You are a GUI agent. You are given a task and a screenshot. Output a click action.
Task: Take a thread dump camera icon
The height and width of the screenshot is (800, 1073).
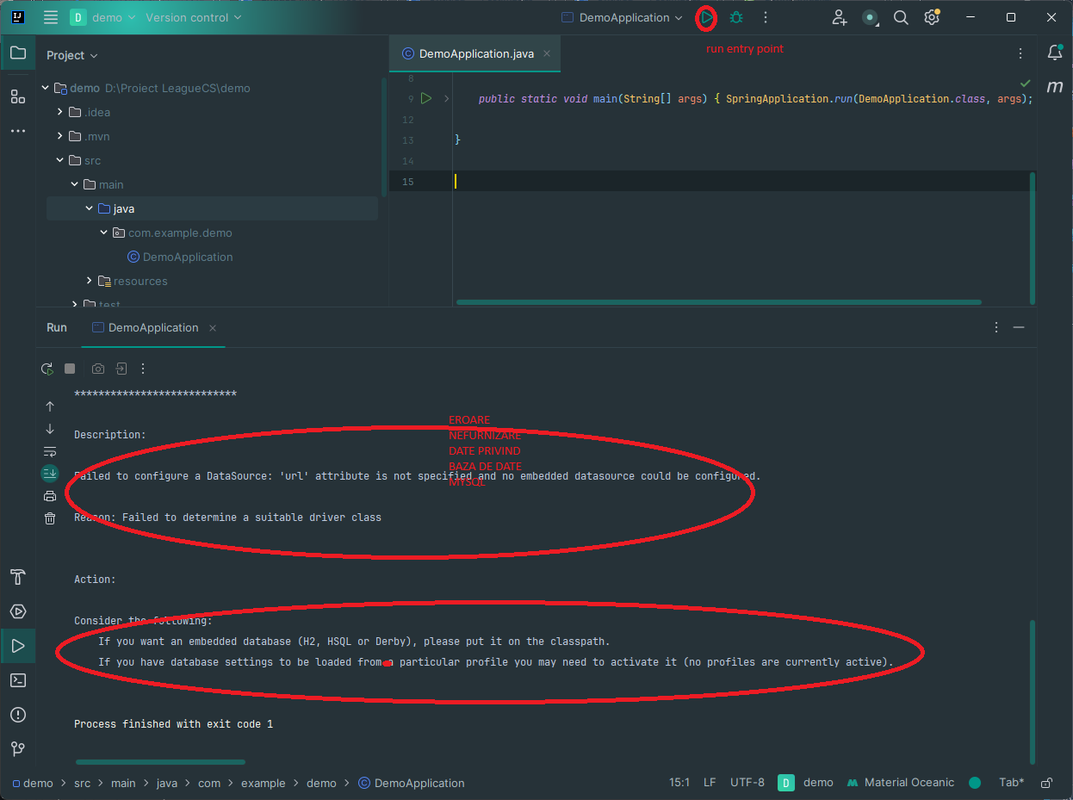tap(99, 369)
